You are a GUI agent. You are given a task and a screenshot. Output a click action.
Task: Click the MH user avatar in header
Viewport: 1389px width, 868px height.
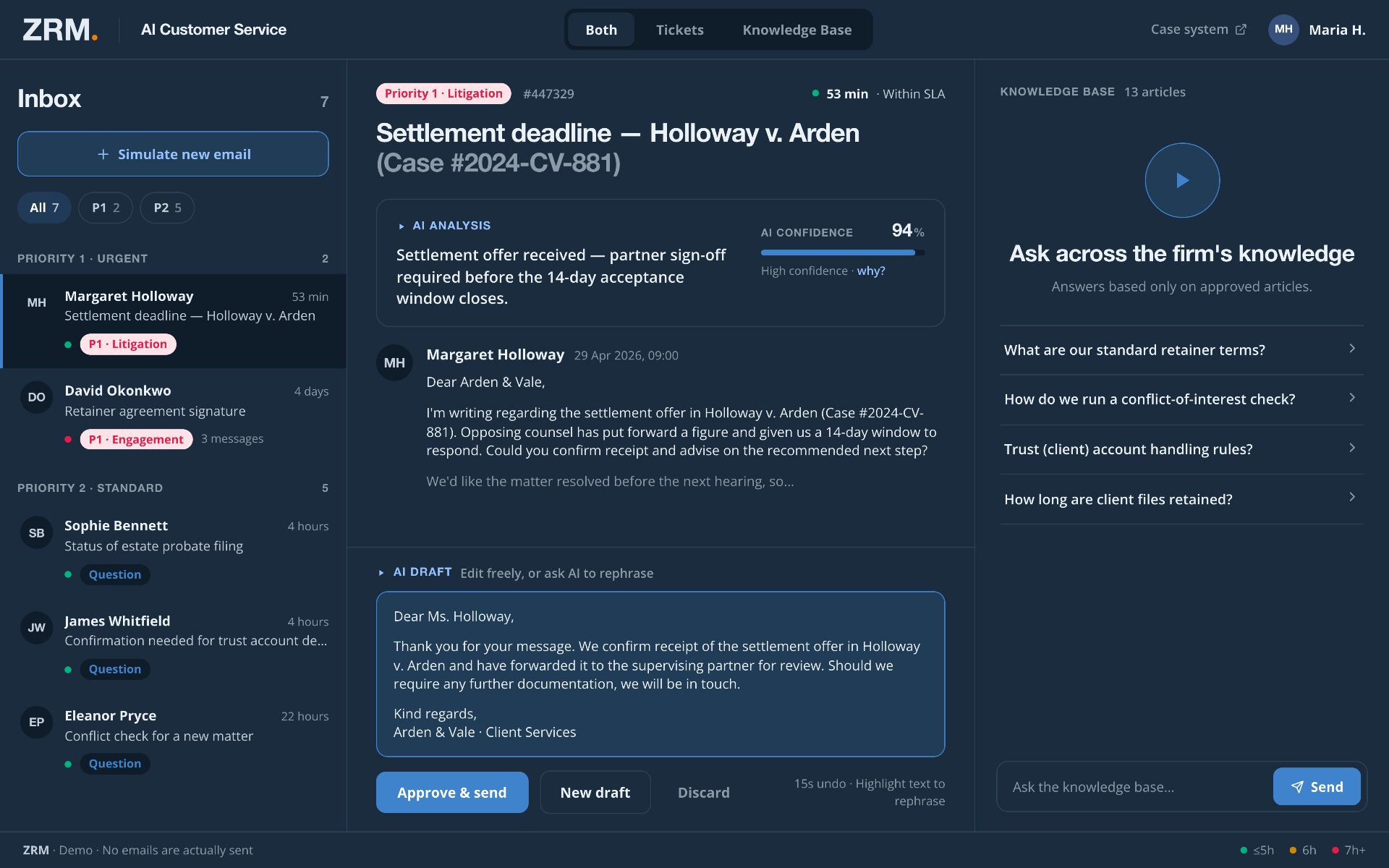(x=1283, y=30)
